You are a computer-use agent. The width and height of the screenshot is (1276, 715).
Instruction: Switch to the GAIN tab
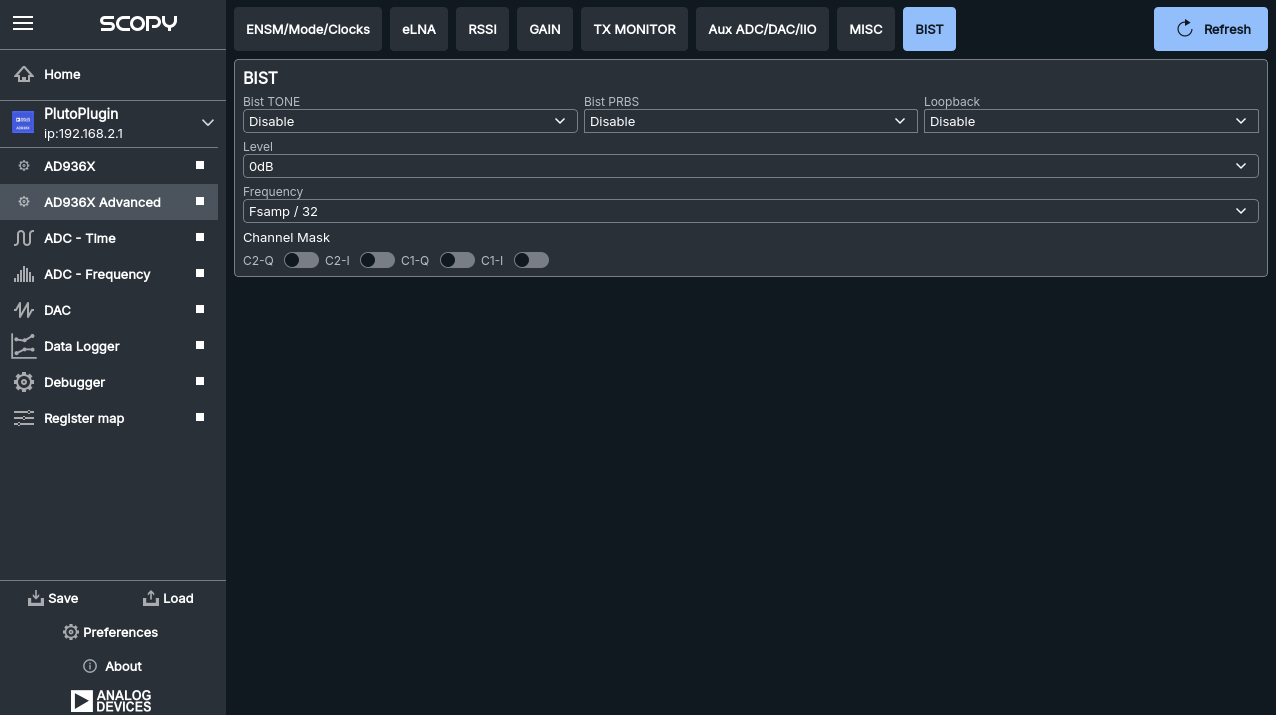coord(545,29)
